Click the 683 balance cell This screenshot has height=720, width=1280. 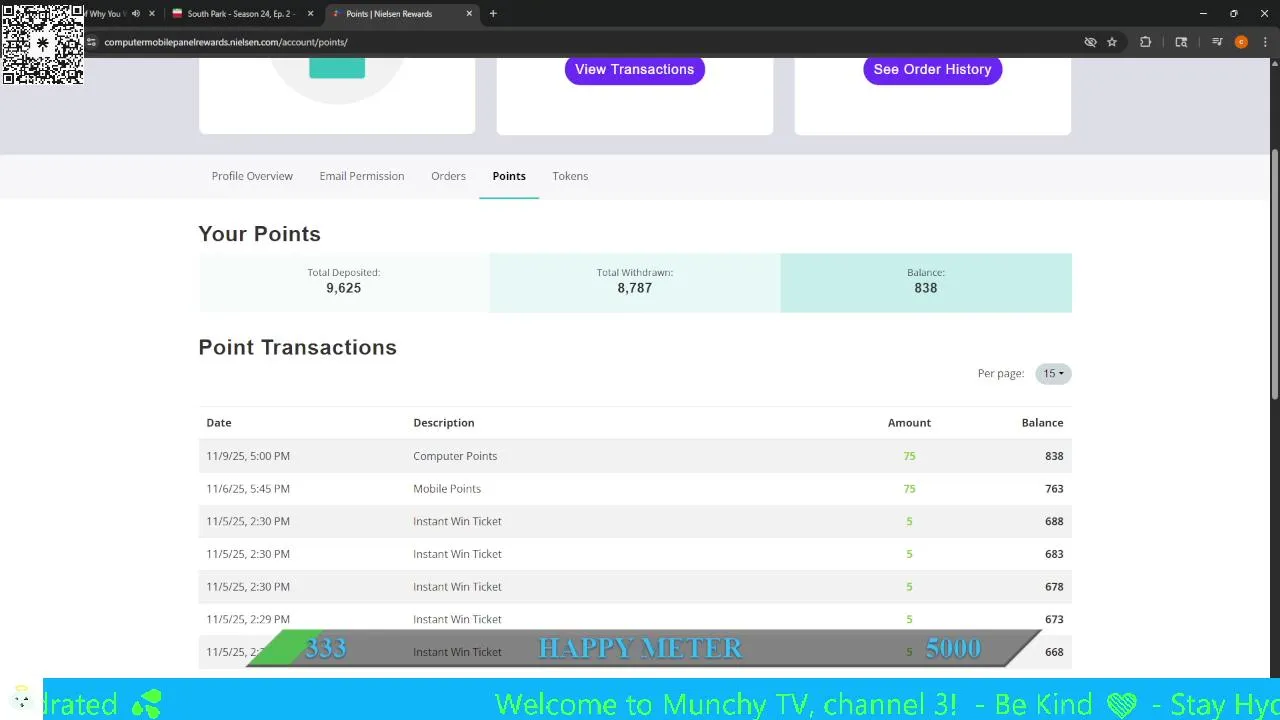coord(1054,554)
